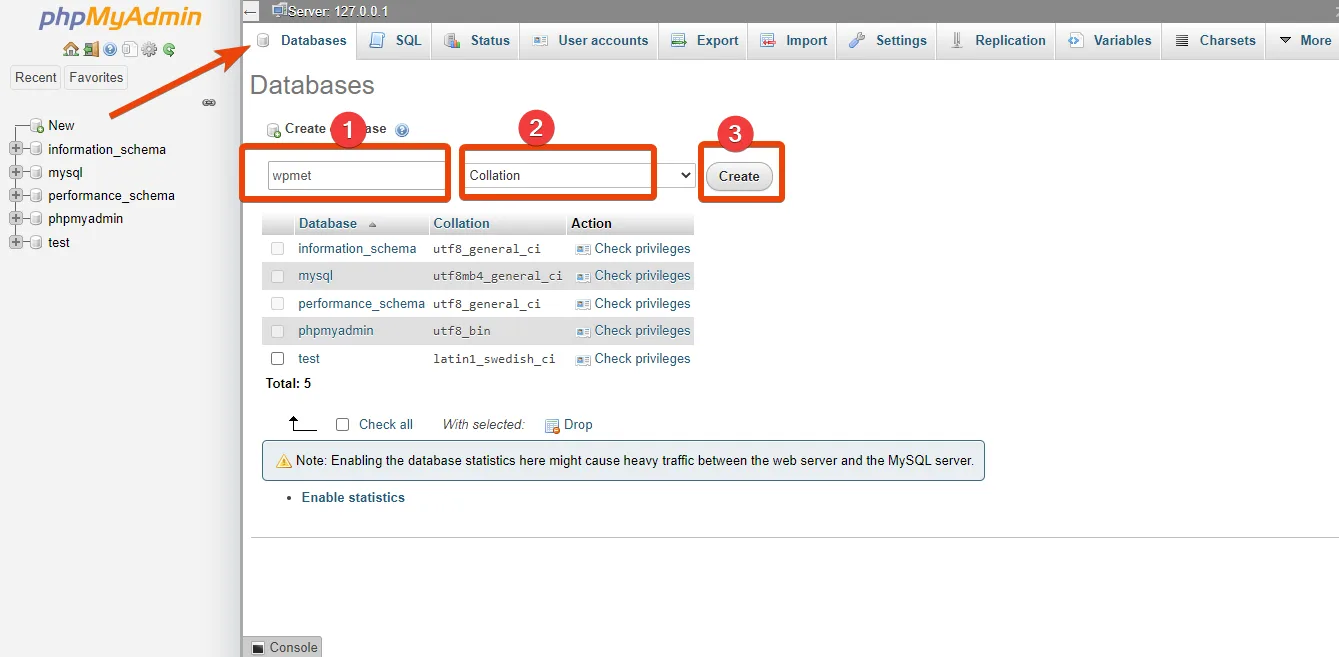Viewport: 1339px width, 657px height.
Task: Click privileges icon in mysql row
Action: [583, 276]
